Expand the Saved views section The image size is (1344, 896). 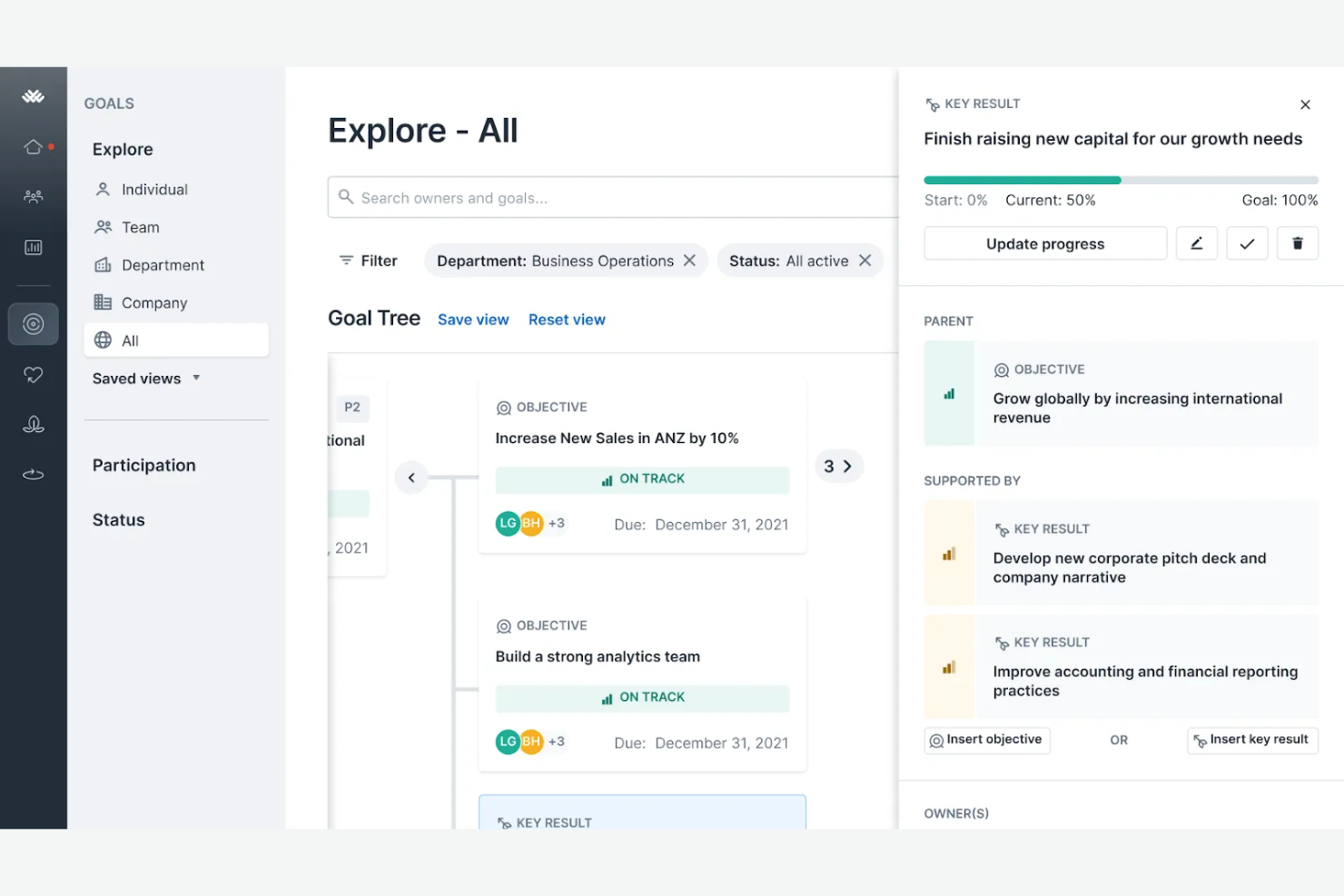click(145, 379)
